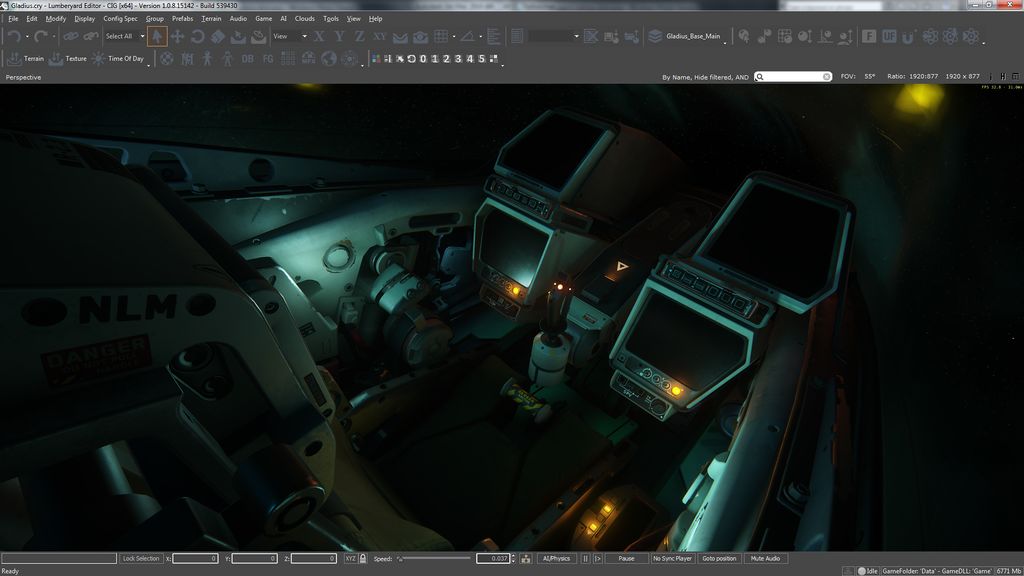This screenshot has height=576, width=1024.
Task: Open the Prefabs menu
Action: pos(182,18)
